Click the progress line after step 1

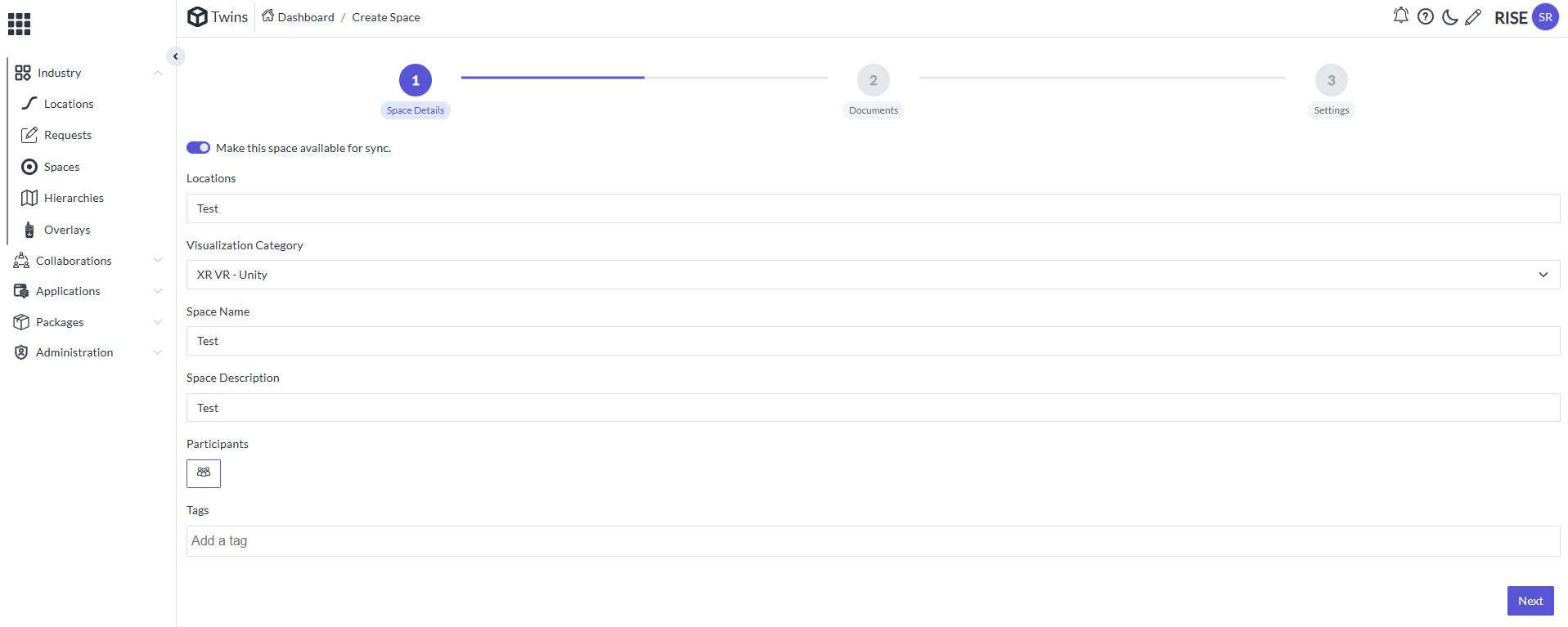click(x=645, y=78)
